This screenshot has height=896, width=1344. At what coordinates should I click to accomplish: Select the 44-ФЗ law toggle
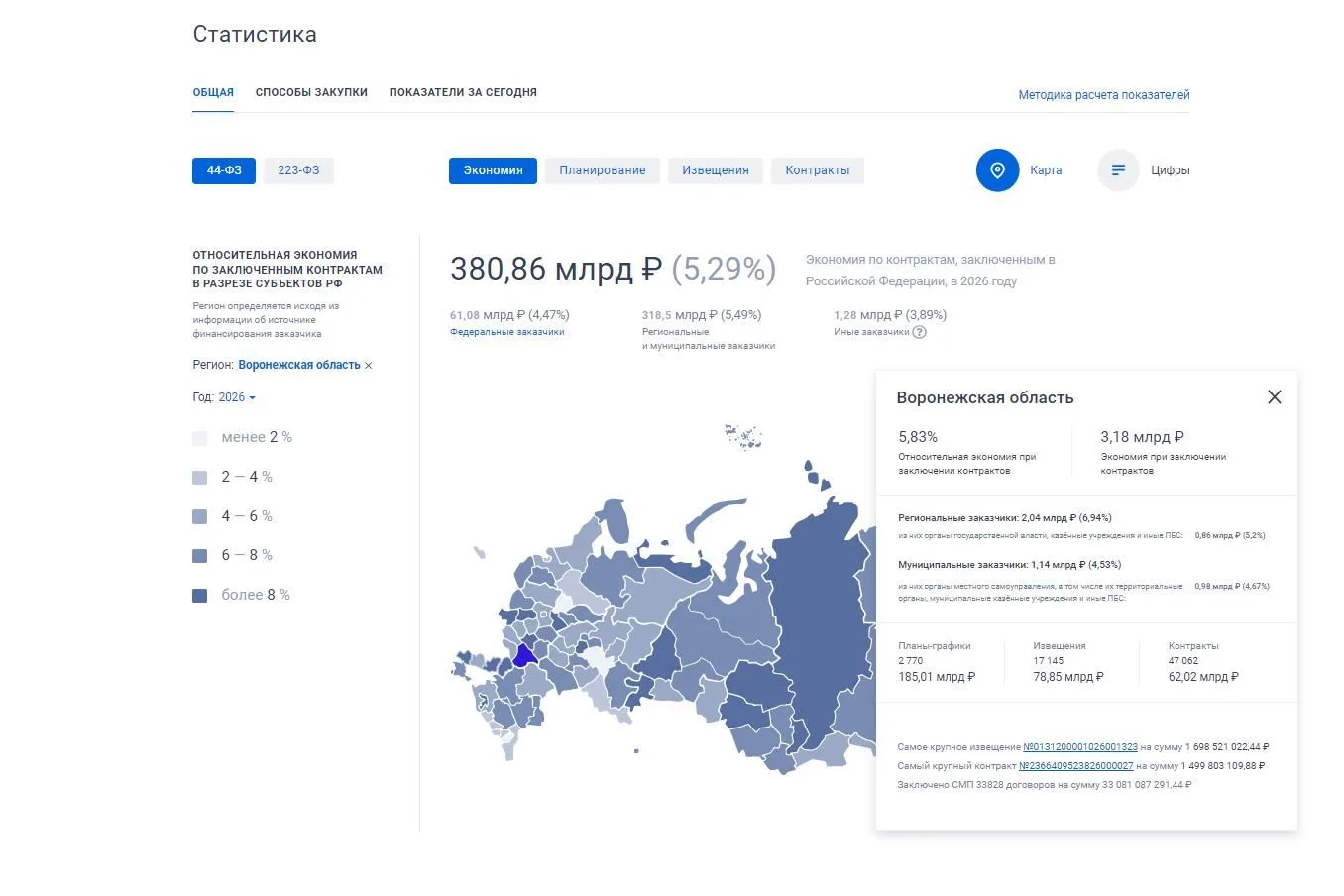point(224,170)
